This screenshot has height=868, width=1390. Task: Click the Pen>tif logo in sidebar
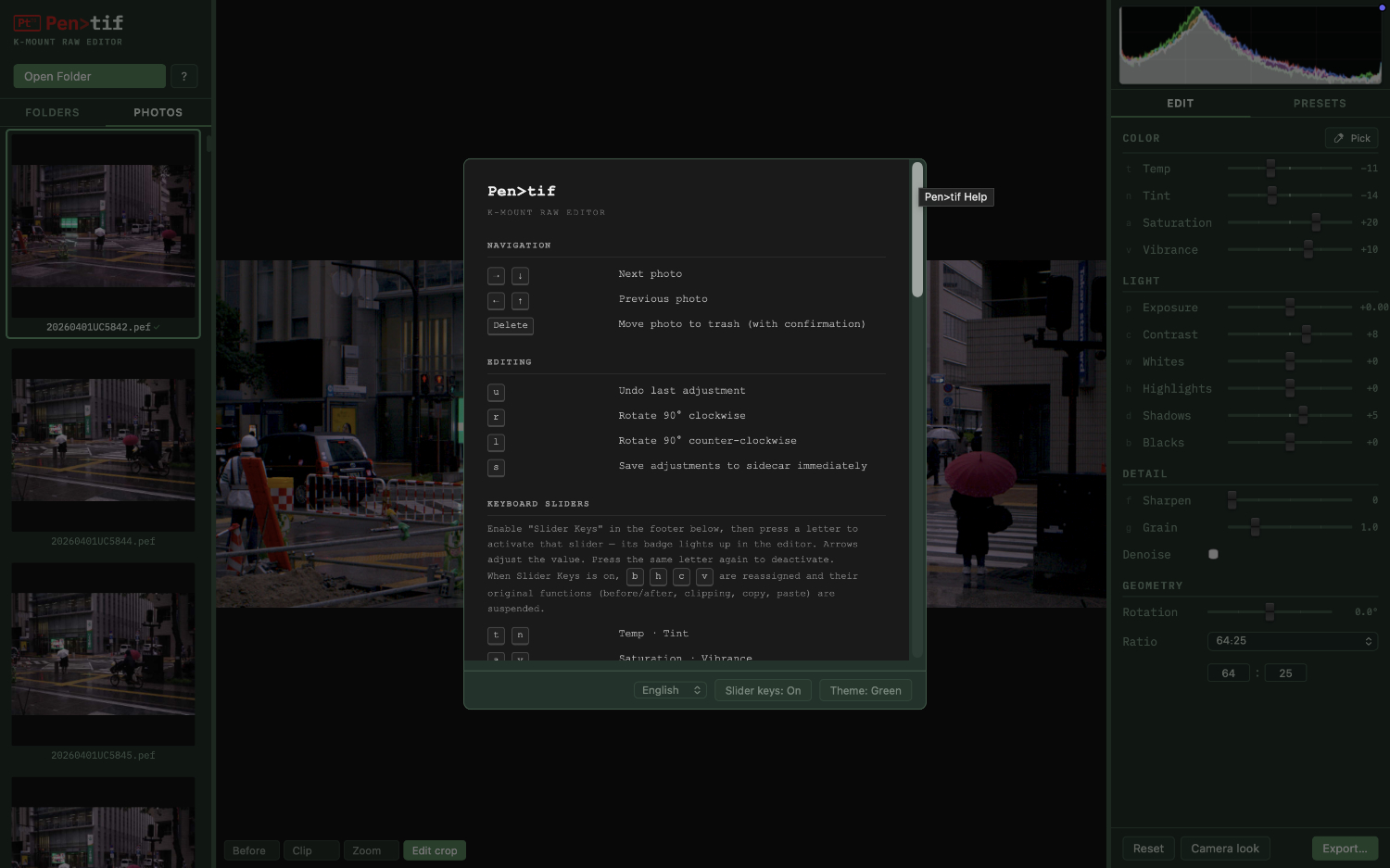[69, 23]
